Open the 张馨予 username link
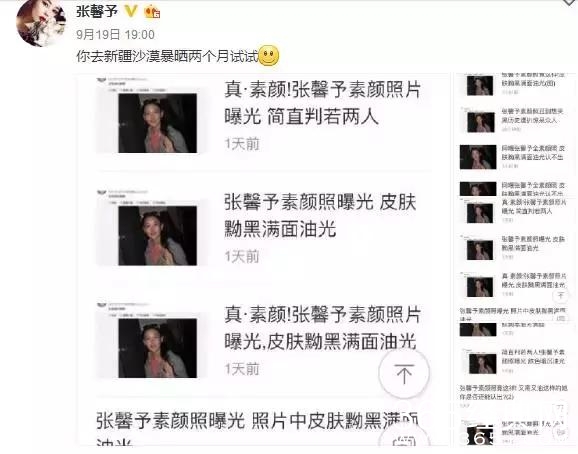 (97, 12)
